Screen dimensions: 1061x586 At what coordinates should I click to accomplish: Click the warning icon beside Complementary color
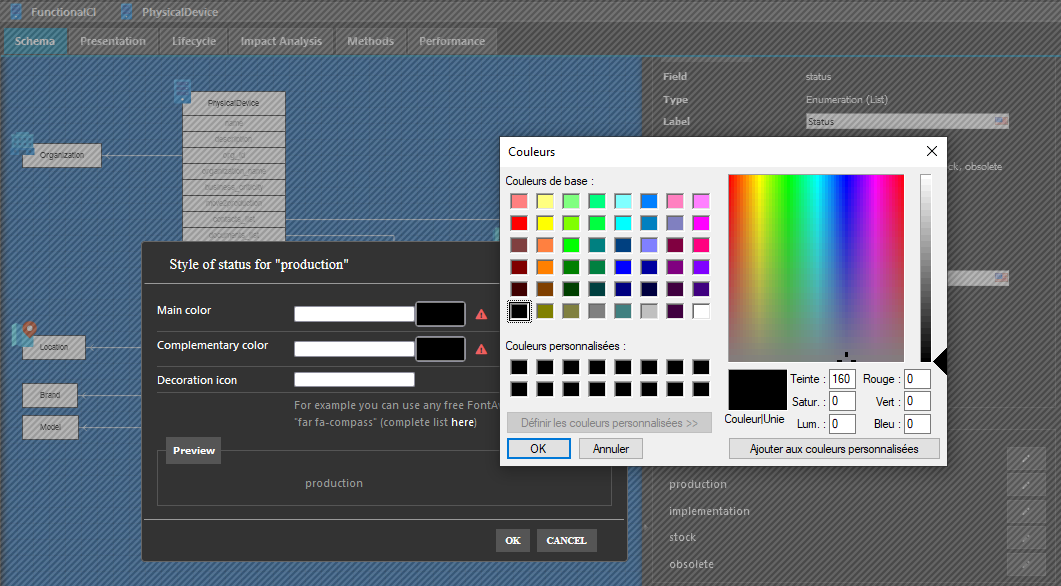(481, 349)
